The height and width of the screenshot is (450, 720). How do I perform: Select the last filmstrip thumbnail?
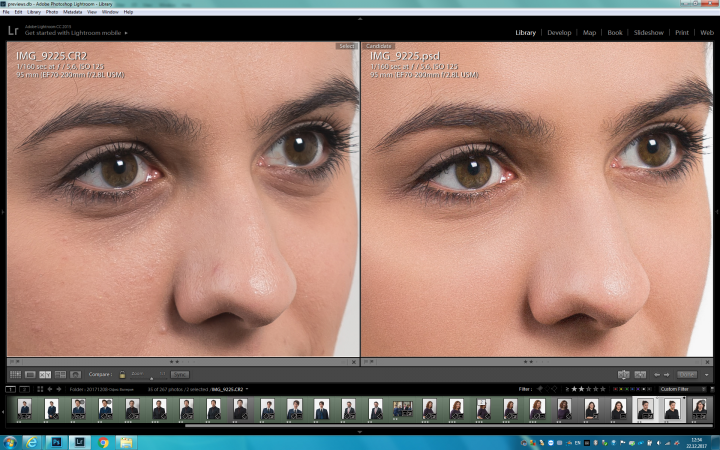(x=699, y=409)
